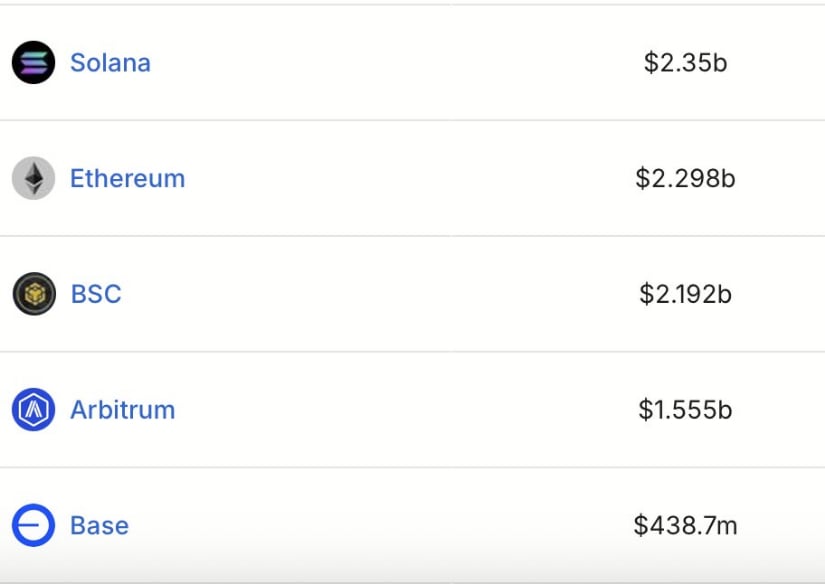Select the $1.555b value for Arbitrum

[x=685, y=409]
